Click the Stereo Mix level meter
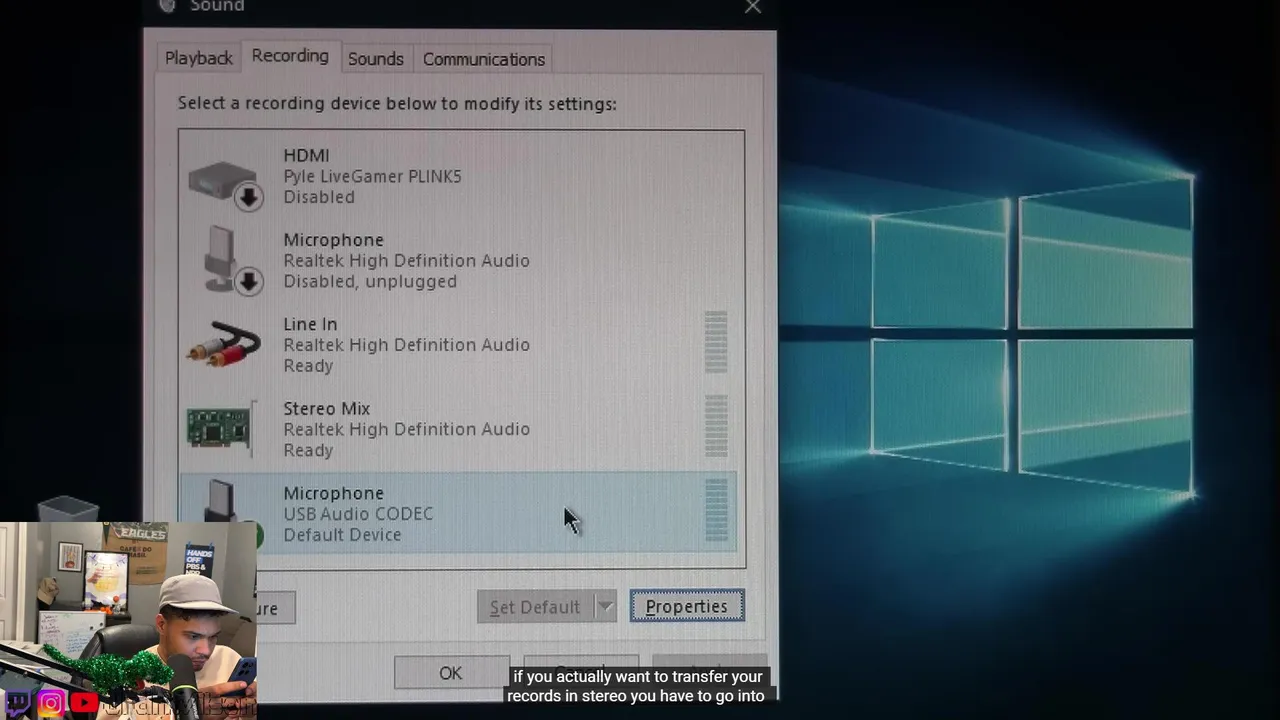This screenshot has width=1280, height=720. [x=716, y=426]
